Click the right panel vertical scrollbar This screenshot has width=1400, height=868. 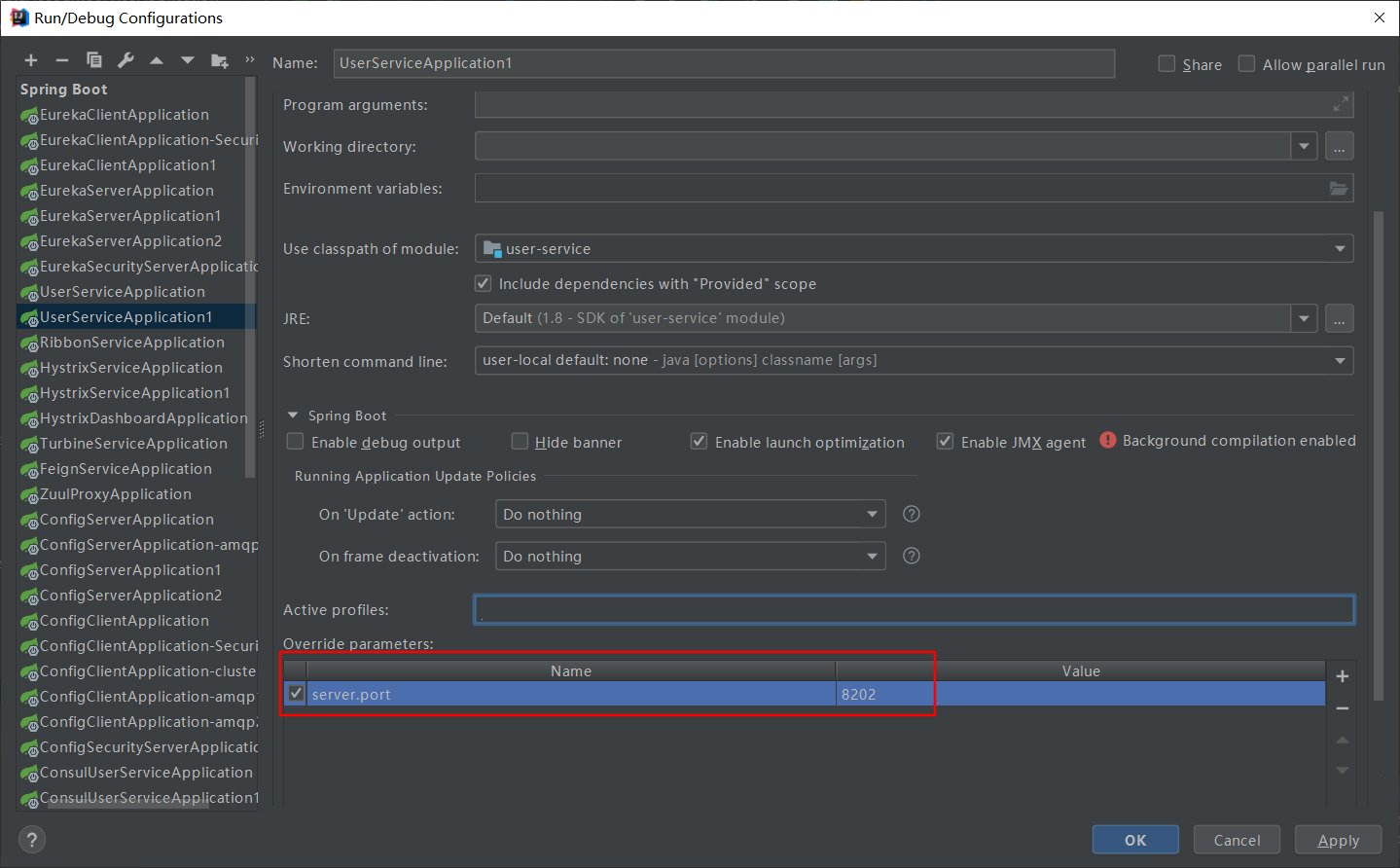click(x=1378, y=455)
